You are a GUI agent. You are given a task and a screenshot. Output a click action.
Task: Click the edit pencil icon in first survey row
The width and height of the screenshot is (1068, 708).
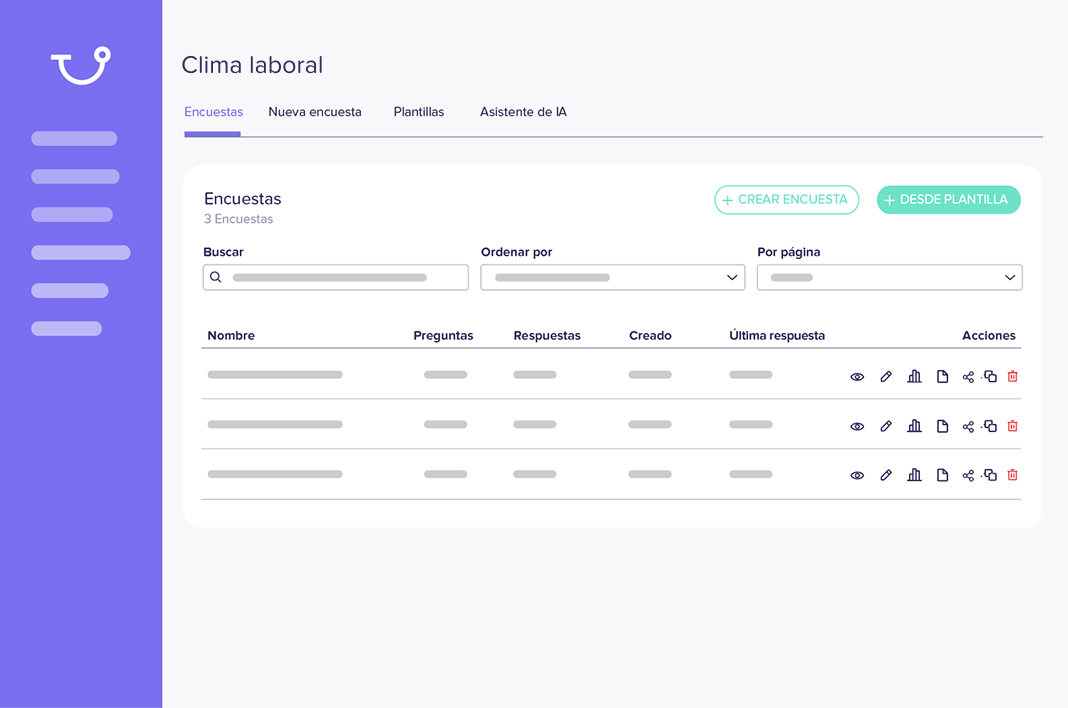(886, 377)
